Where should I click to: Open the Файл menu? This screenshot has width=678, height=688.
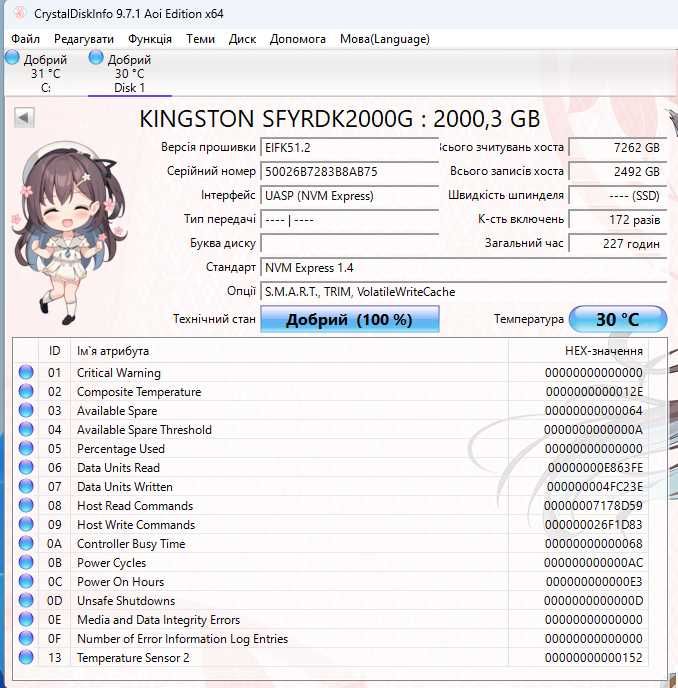pos(25,39)
